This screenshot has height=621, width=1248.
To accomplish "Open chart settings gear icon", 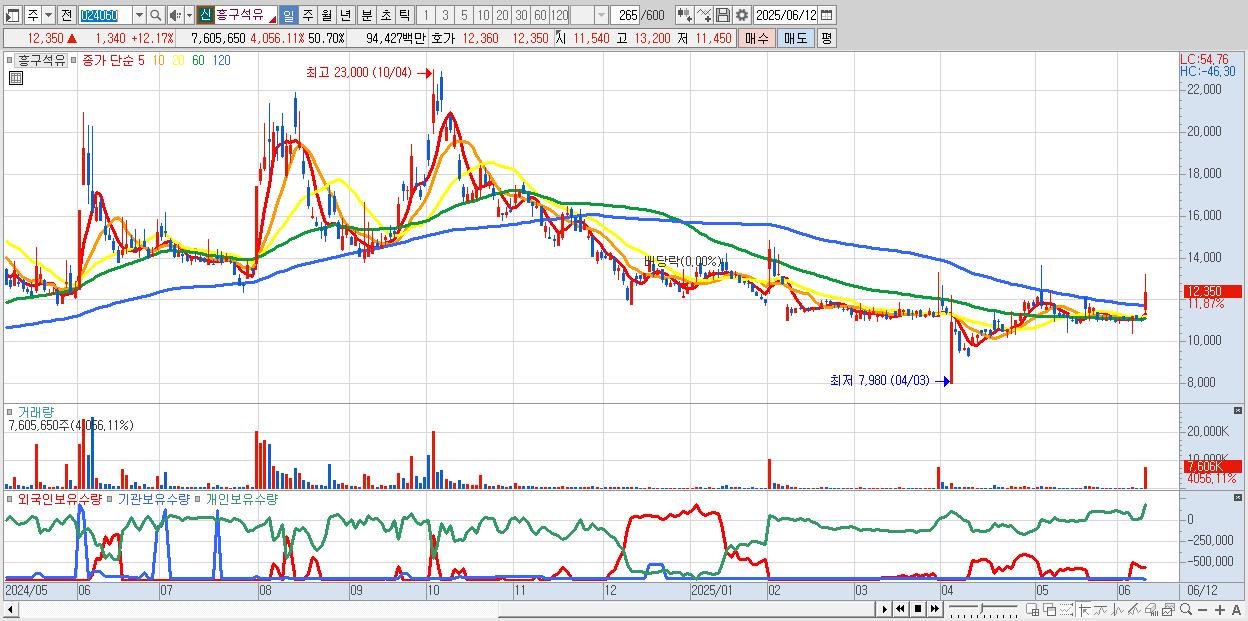I will (741, 15).
